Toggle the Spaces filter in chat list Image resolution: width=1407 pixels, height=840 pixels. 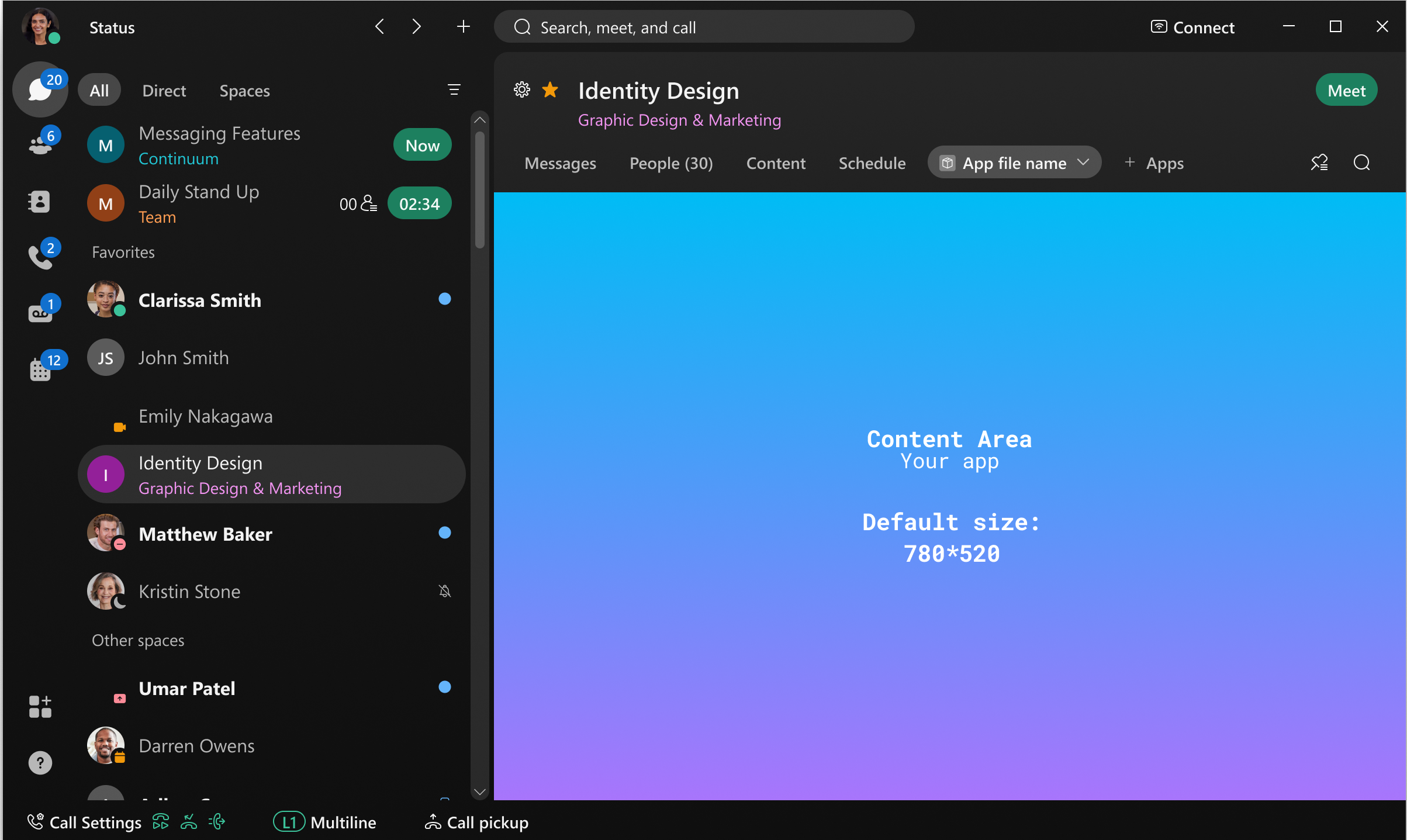click(x=244, y=90)
